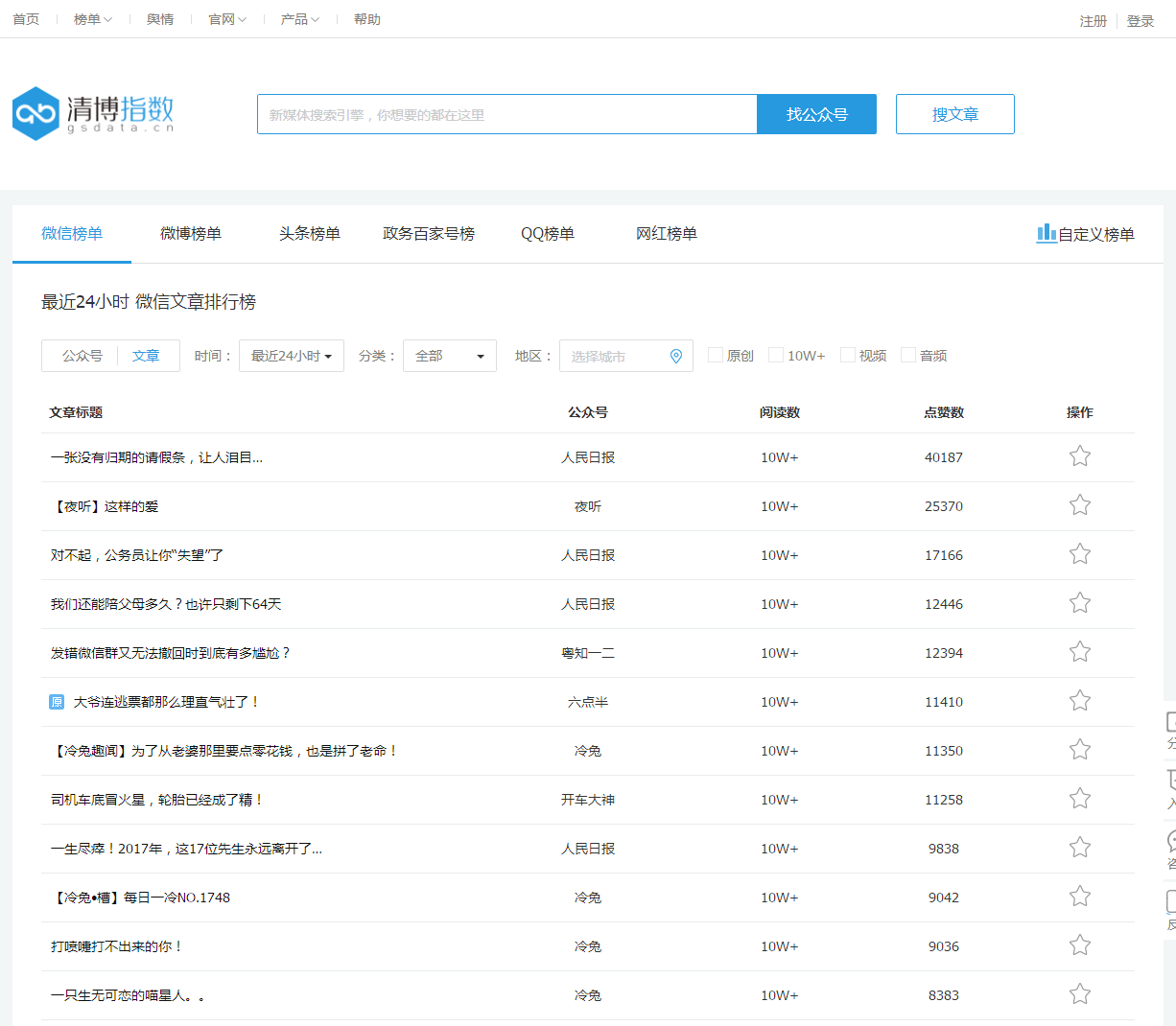1176x1026 pixels.
Task: Click the 原 original badge icon
Action: click(57, 702)
